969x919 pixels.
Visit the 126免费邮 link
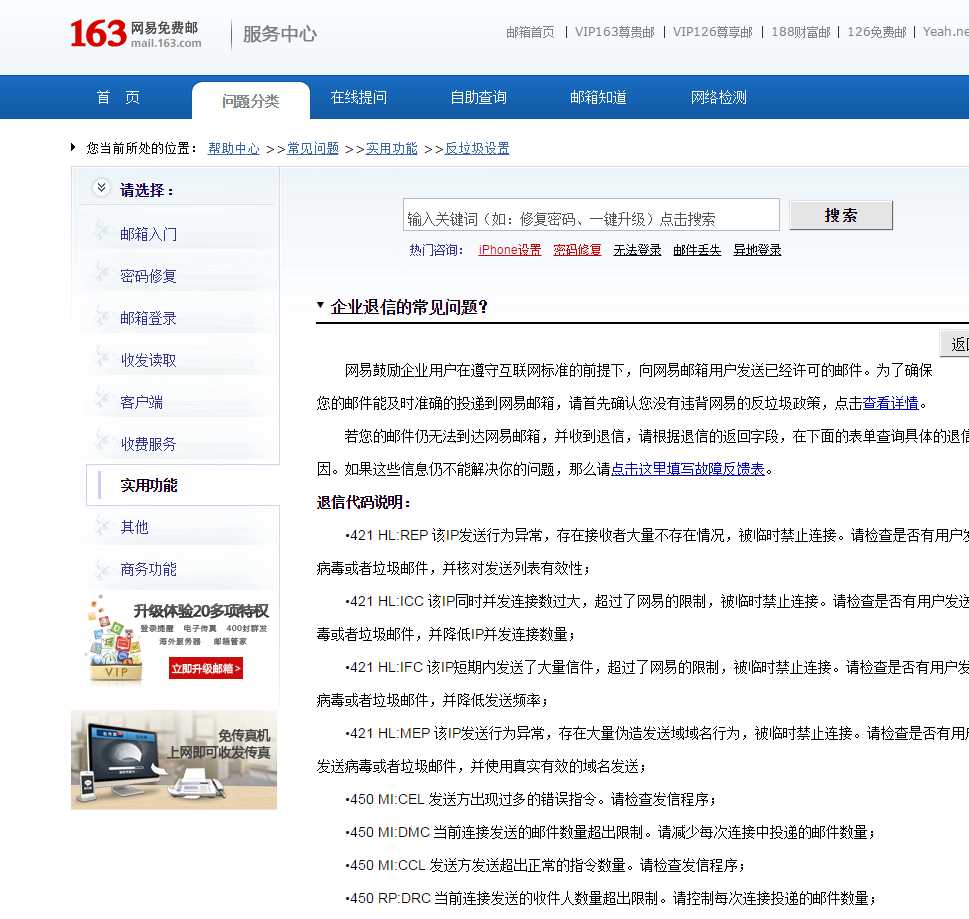pos(876,32)
